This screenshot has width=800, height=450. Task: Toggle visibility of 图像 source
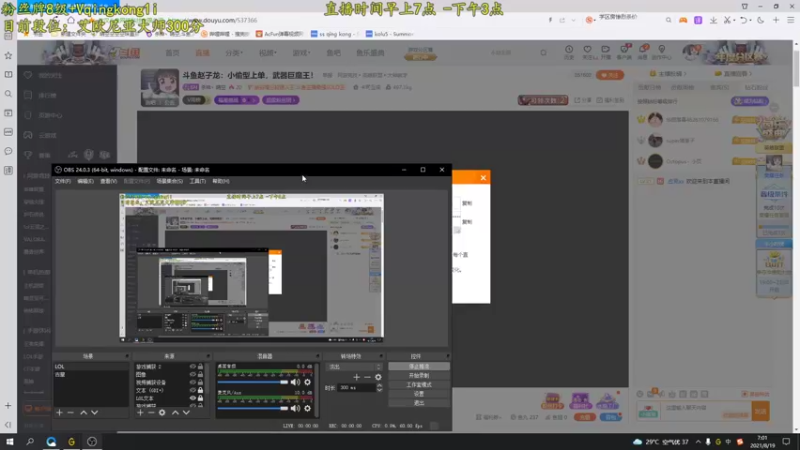click(192, 374)
